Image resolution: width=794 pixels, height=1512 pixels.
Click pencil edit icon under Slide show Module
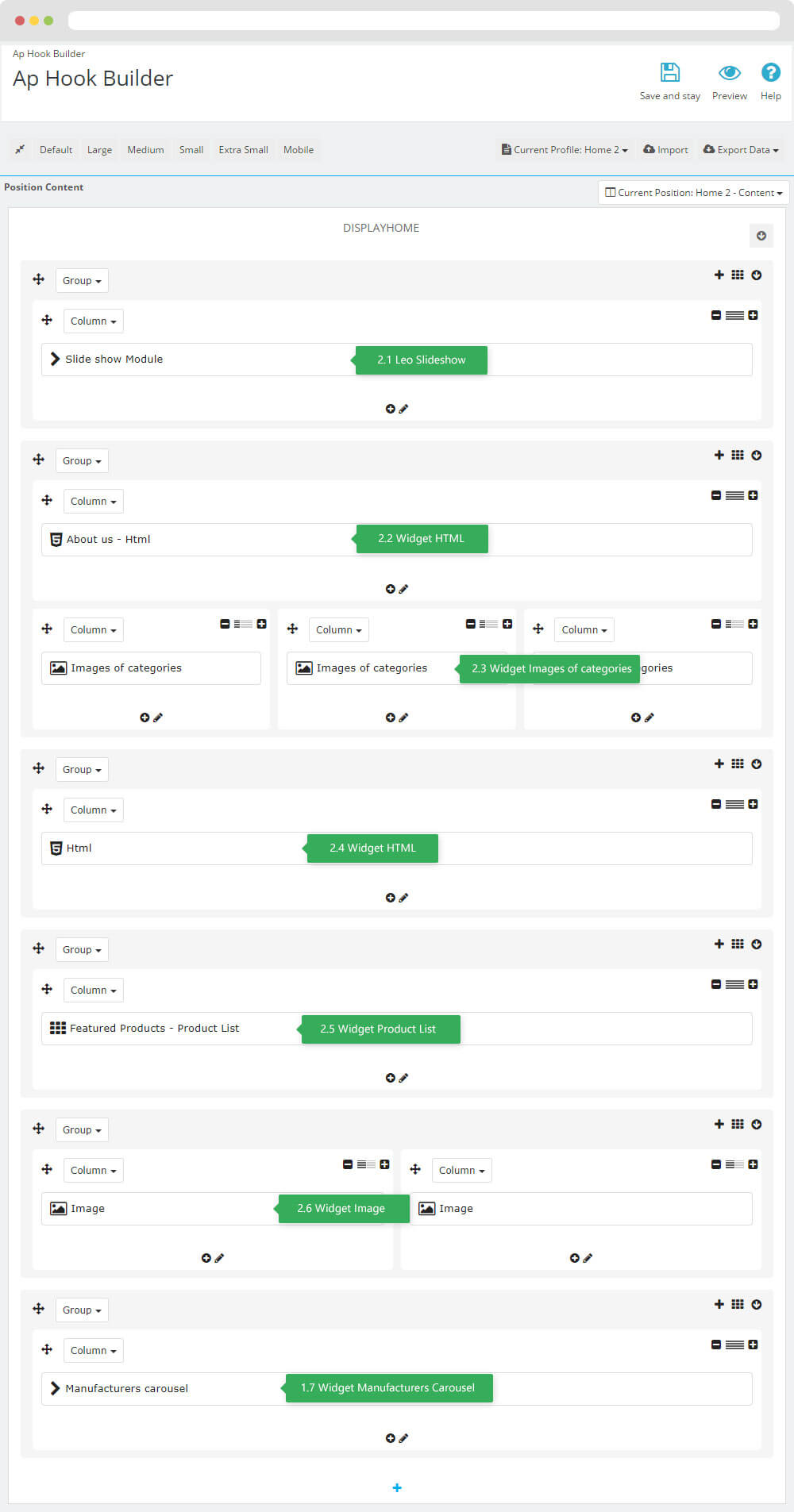[x=403, y=409]
